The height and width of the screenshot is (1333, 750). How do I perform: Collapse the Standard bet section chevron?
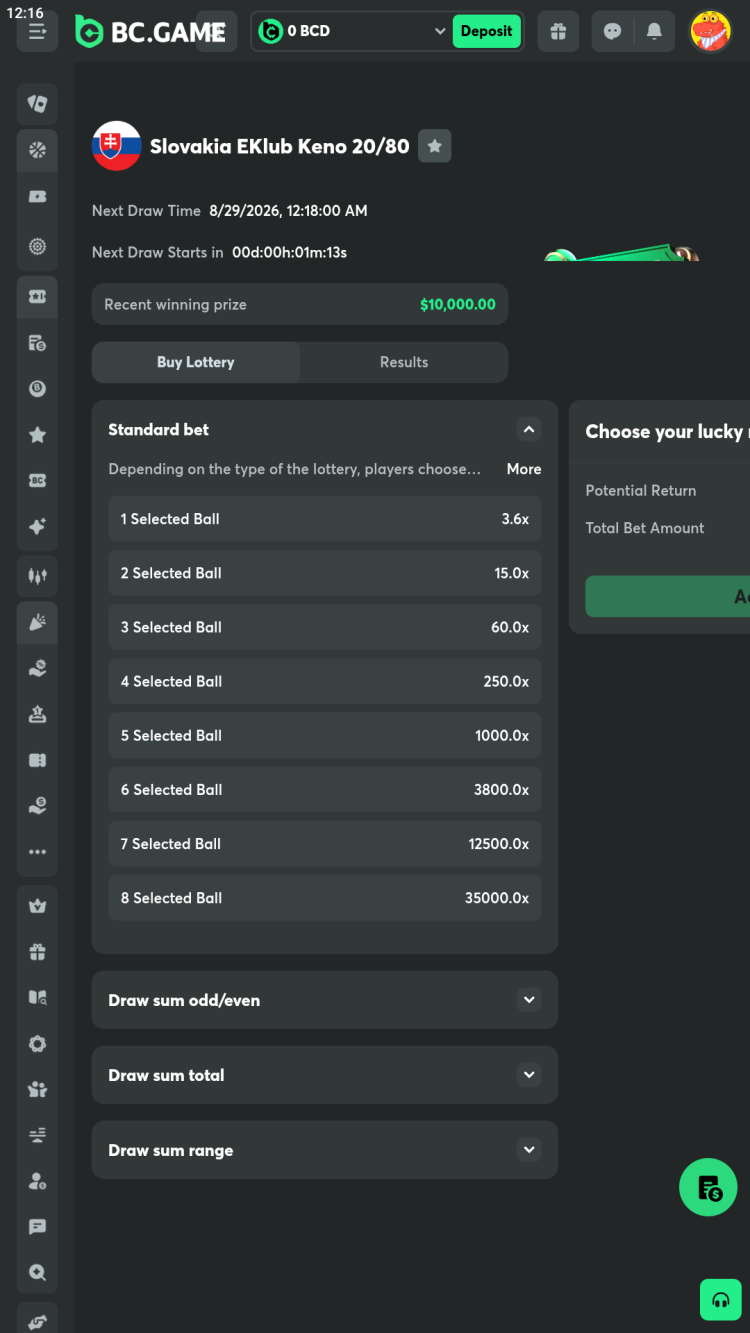pyautogui.click(x=529, y=430)
